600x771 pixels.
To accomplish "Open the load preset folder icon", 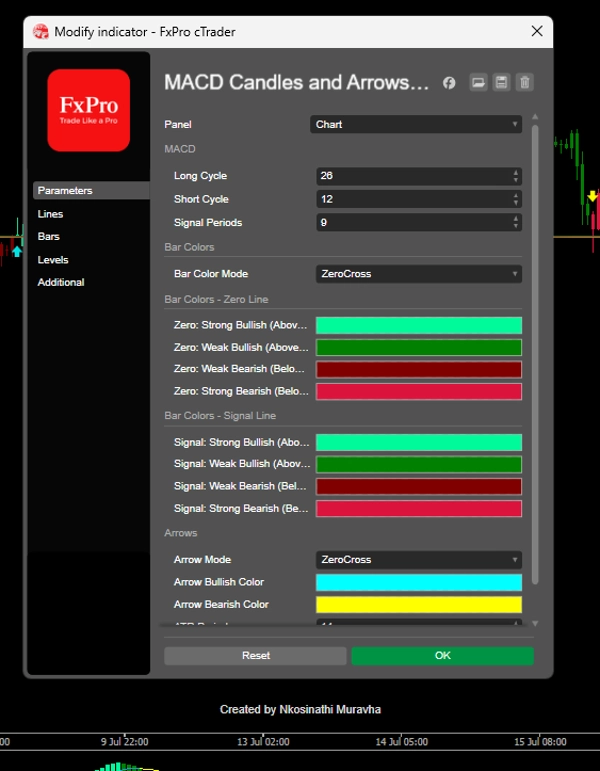I will [x=478, y=82].
